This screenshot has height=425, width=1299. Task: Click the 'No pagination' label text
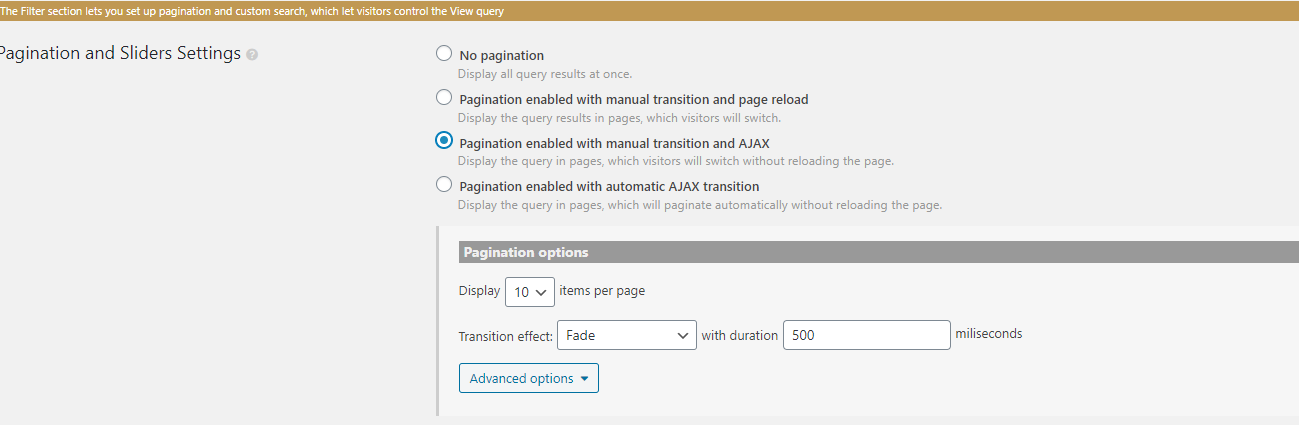point(501,56)
